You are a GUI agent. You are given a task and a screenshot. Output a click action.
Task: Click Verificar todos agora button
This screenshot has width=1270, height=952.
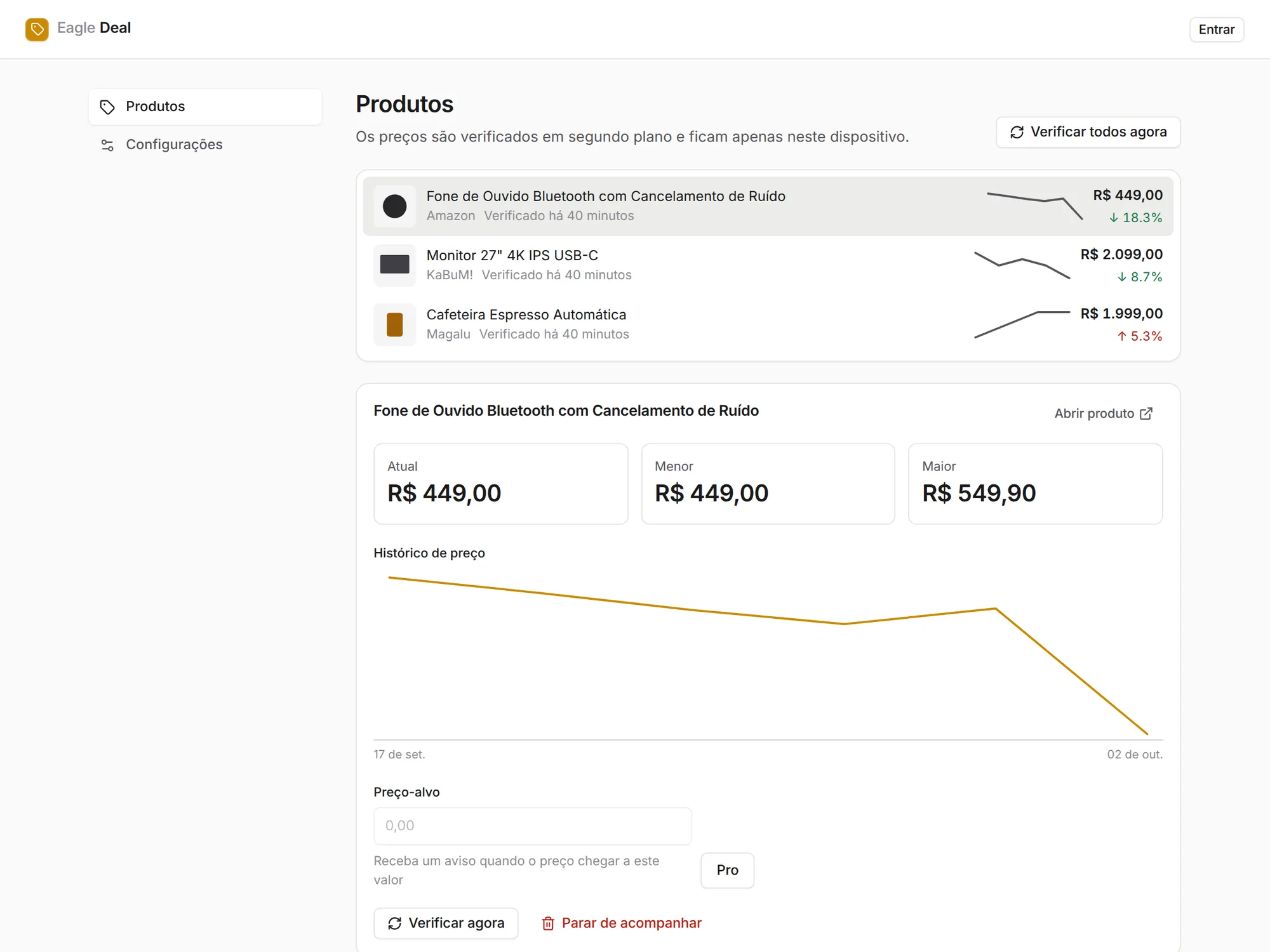point(1088,132)
